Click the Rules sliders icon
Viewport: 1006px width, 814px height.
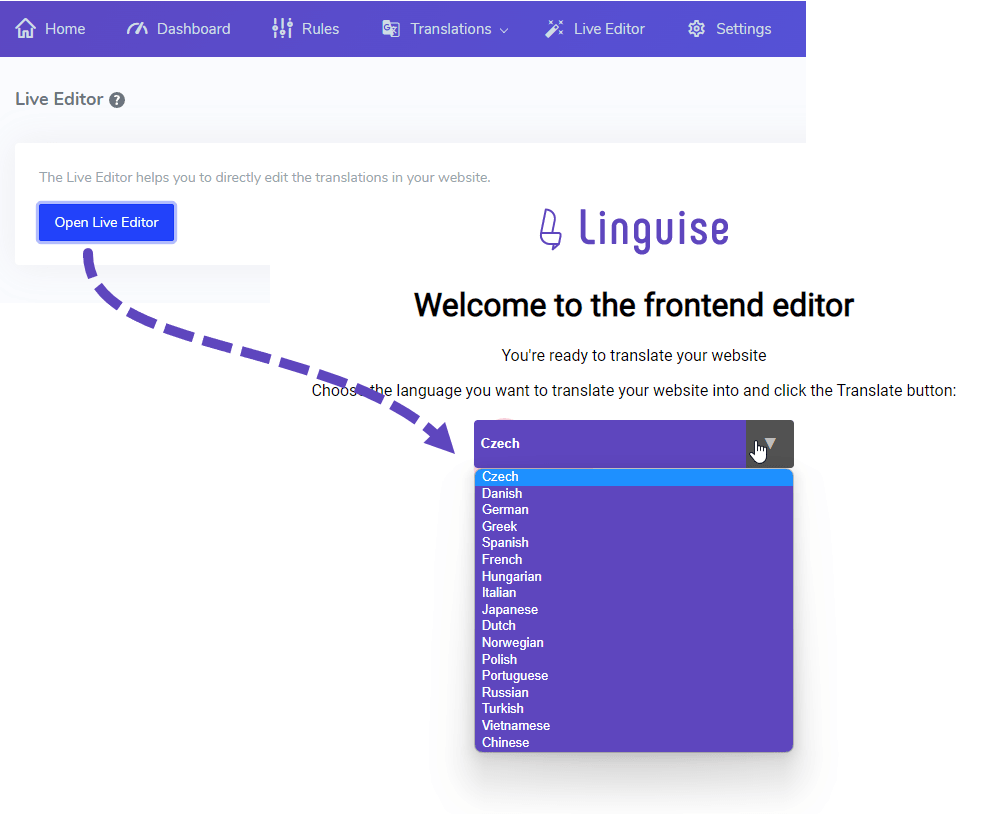282,29
